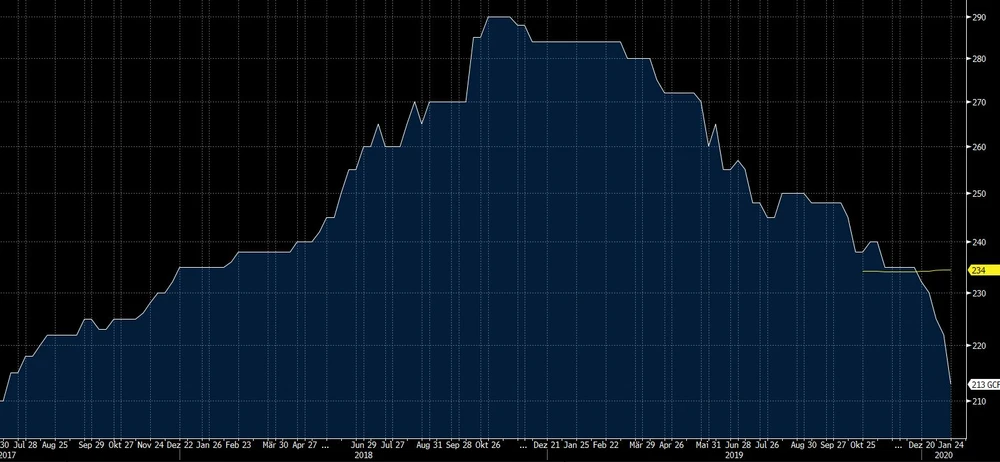Viewport: 1000px width, 462px height.
Task: Click the 250 y-axis label
Action: tap(978, 193)
